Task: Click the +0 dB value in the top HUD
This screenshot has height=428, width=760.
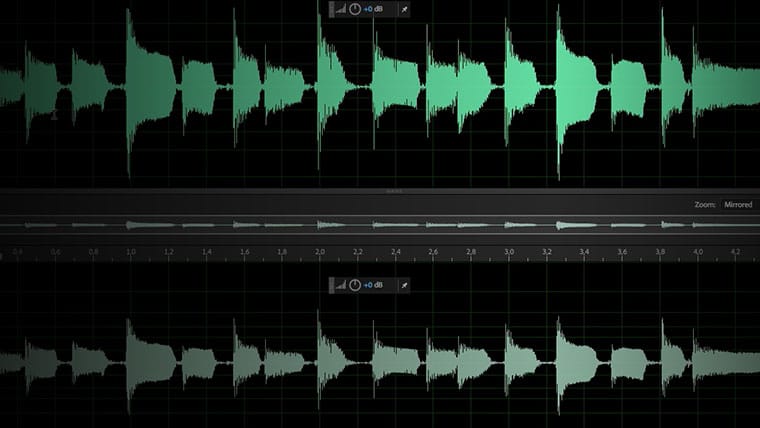Action: (x=373, y=9)
